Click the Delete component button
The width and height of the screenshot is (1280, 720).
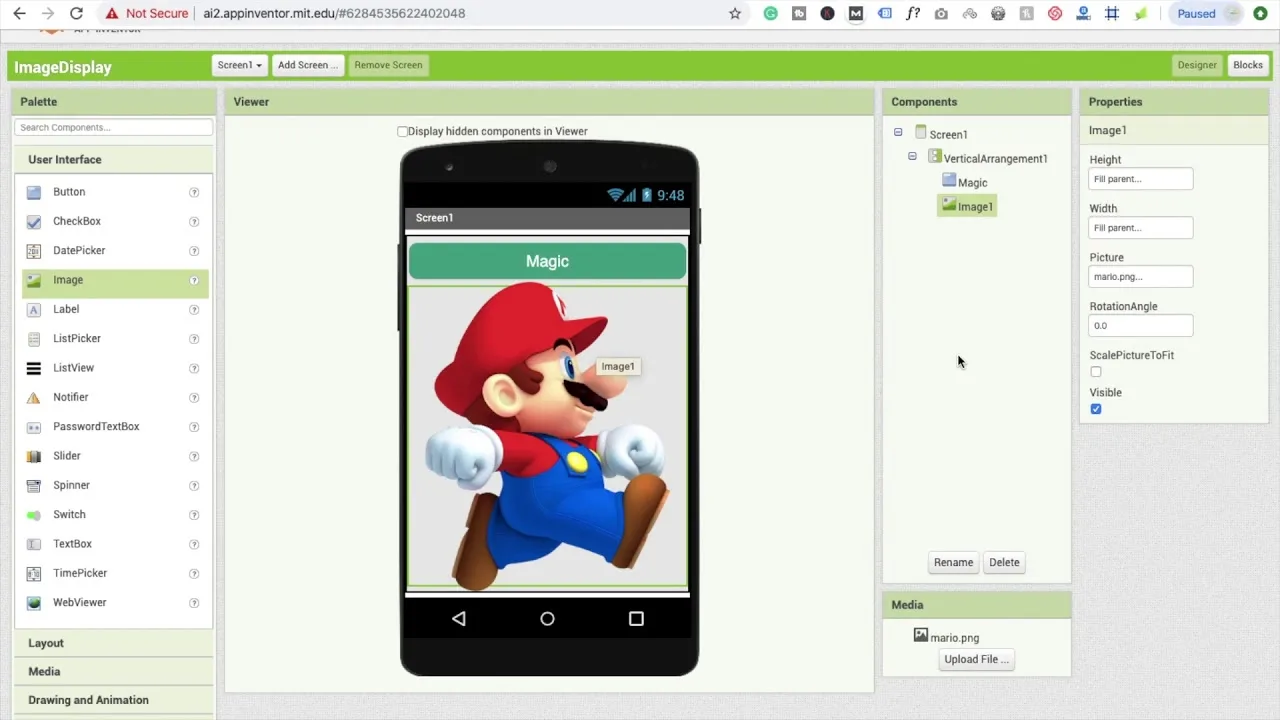(x=1004, y=562)
